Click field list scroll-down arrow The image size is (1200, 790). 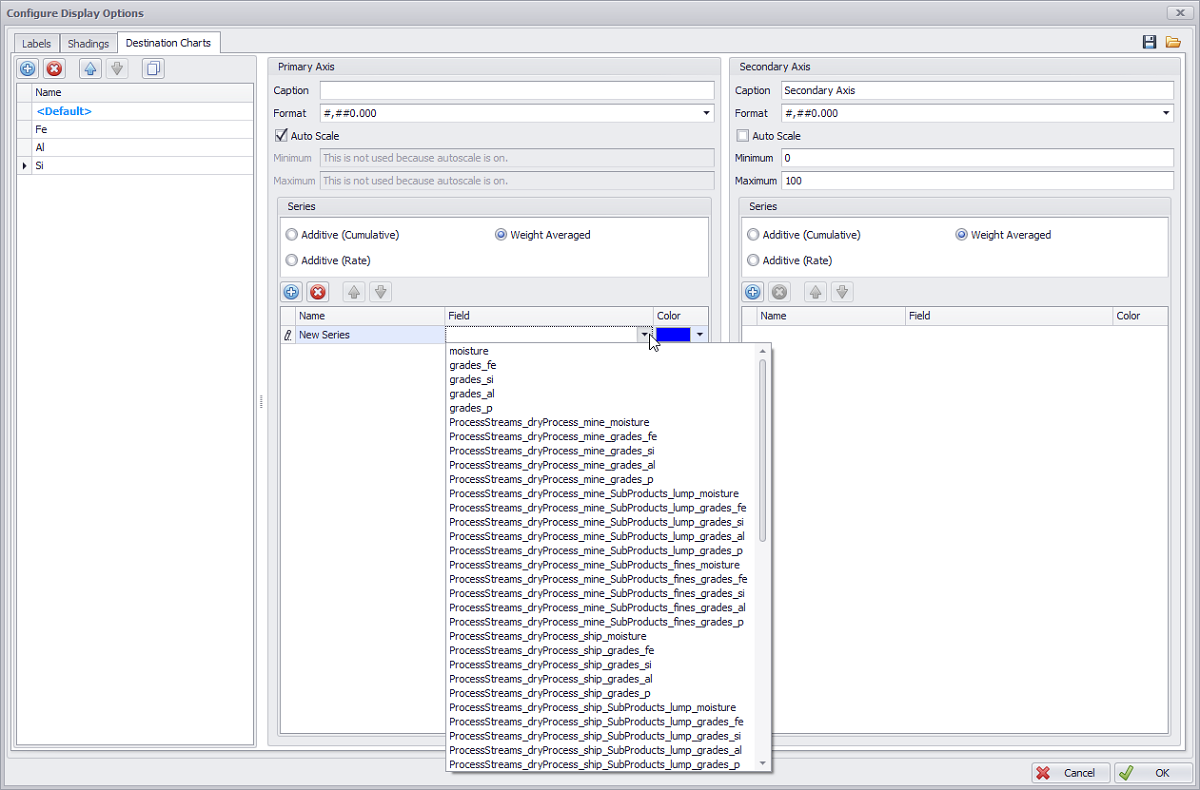(763, 763)
